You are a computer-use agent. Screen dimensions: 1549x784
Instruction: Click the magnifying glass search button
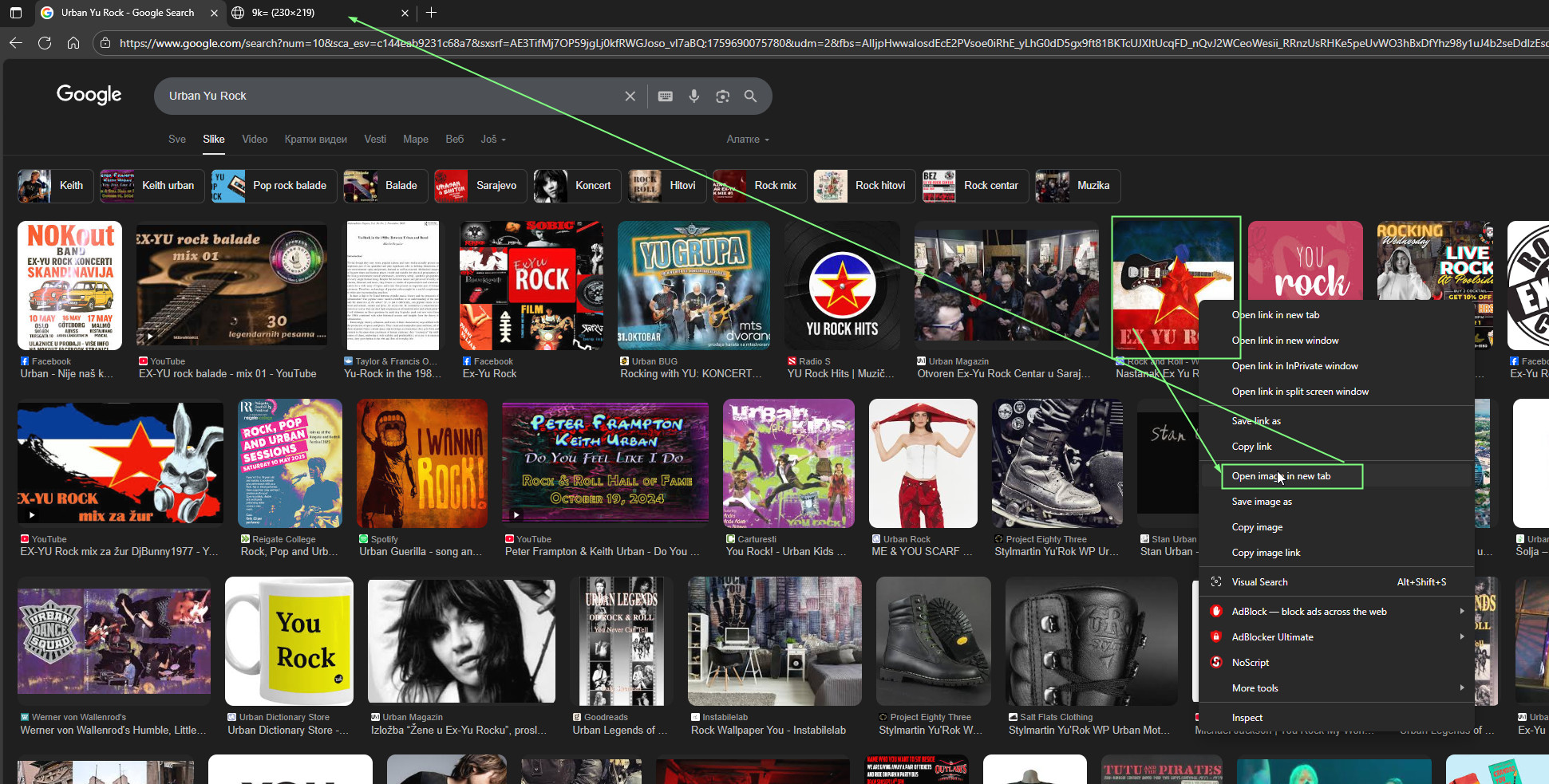pos(750,96)
